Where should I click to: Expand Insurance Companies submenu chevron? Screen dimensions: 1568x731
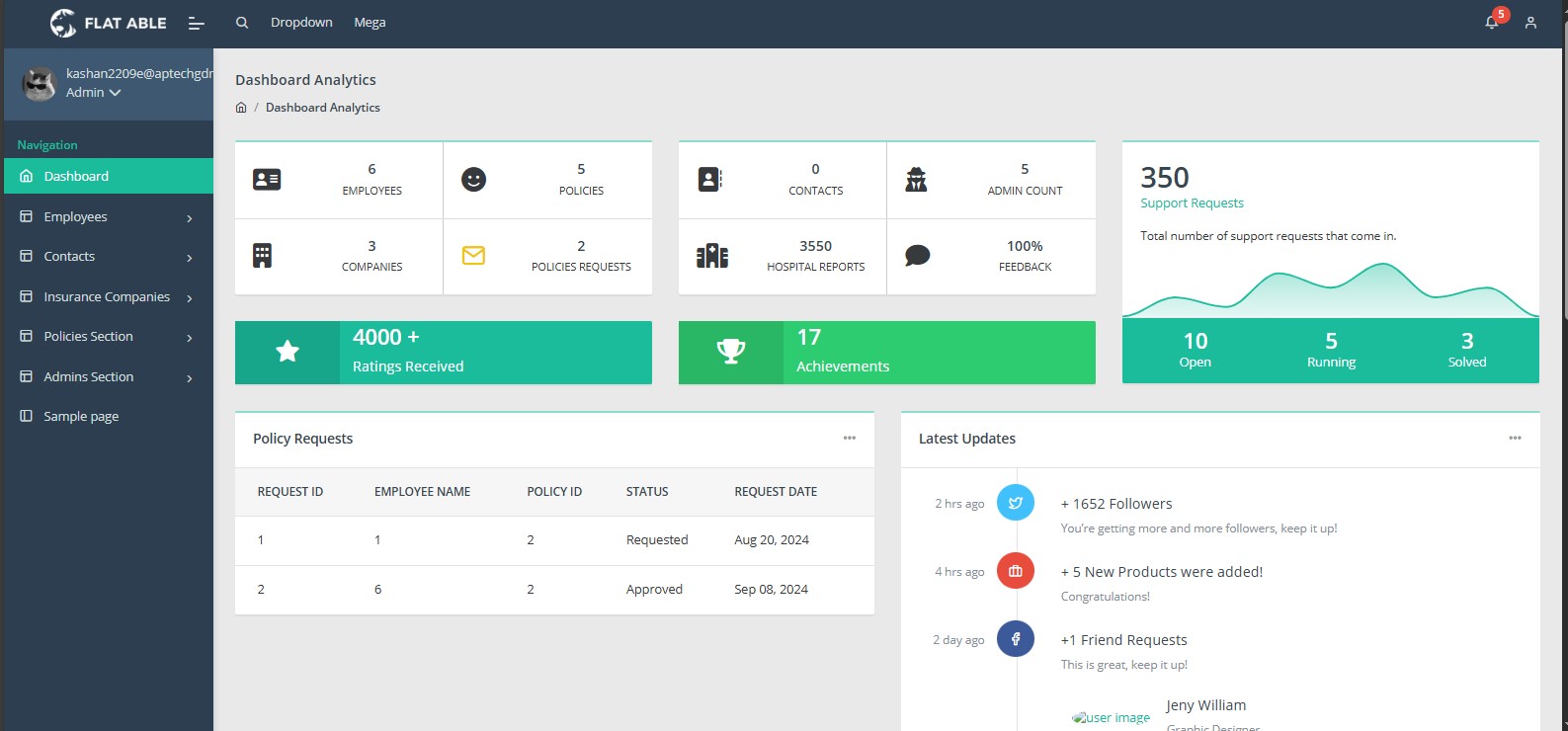[x=189, y=297]
